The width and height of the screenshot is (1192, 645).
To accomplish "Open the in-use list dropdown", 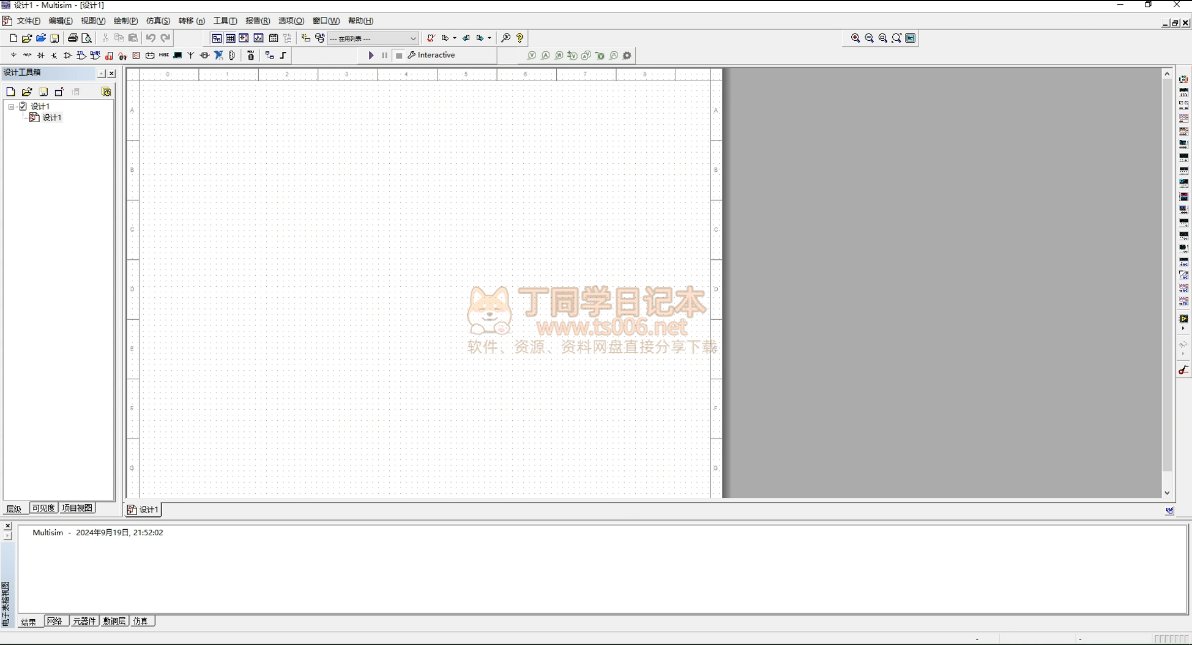I will pyautogui.click(x=413, y=38).
